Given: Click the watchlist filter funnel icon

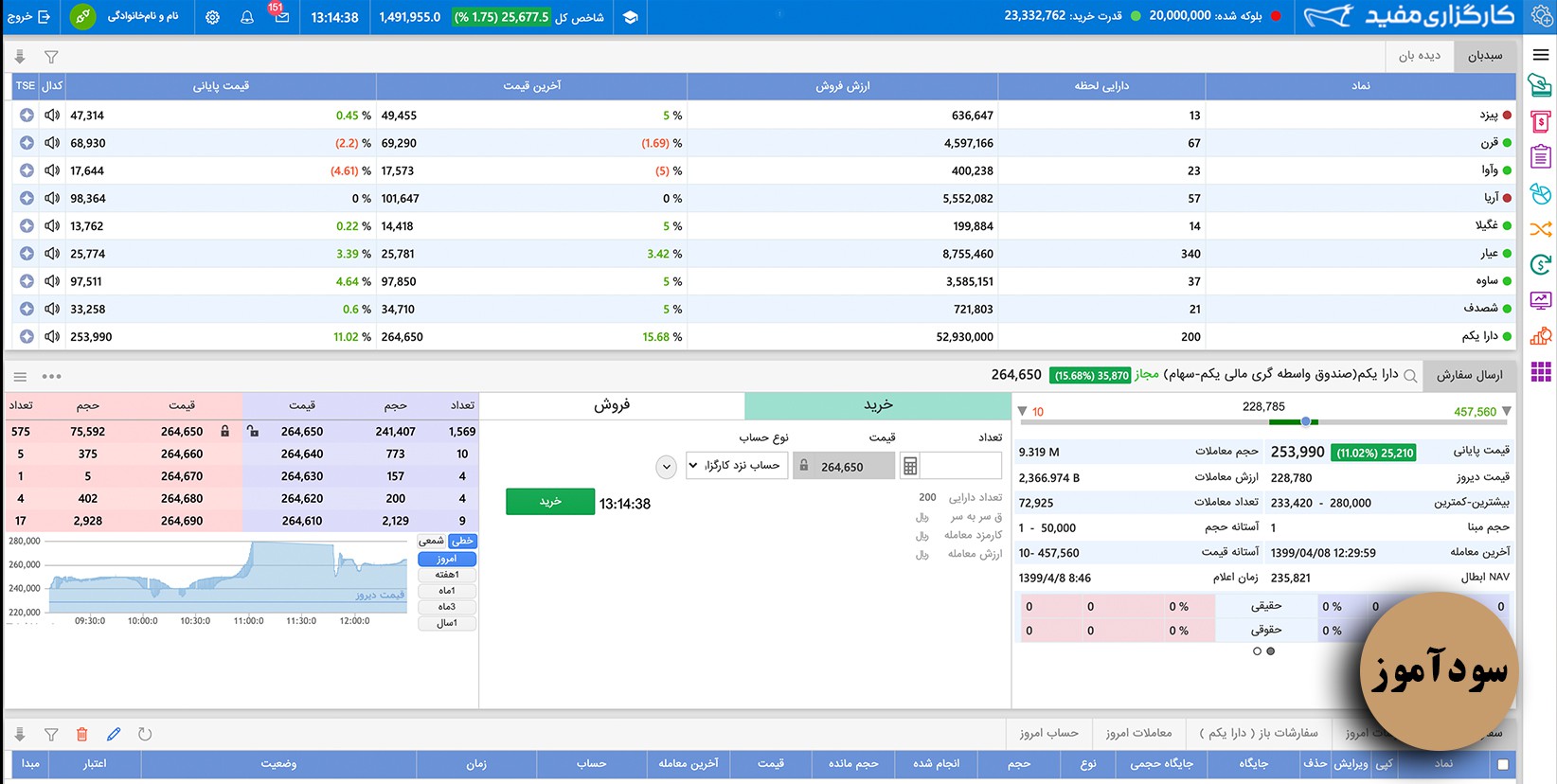Looking at the screenshot, I should 51,57.
